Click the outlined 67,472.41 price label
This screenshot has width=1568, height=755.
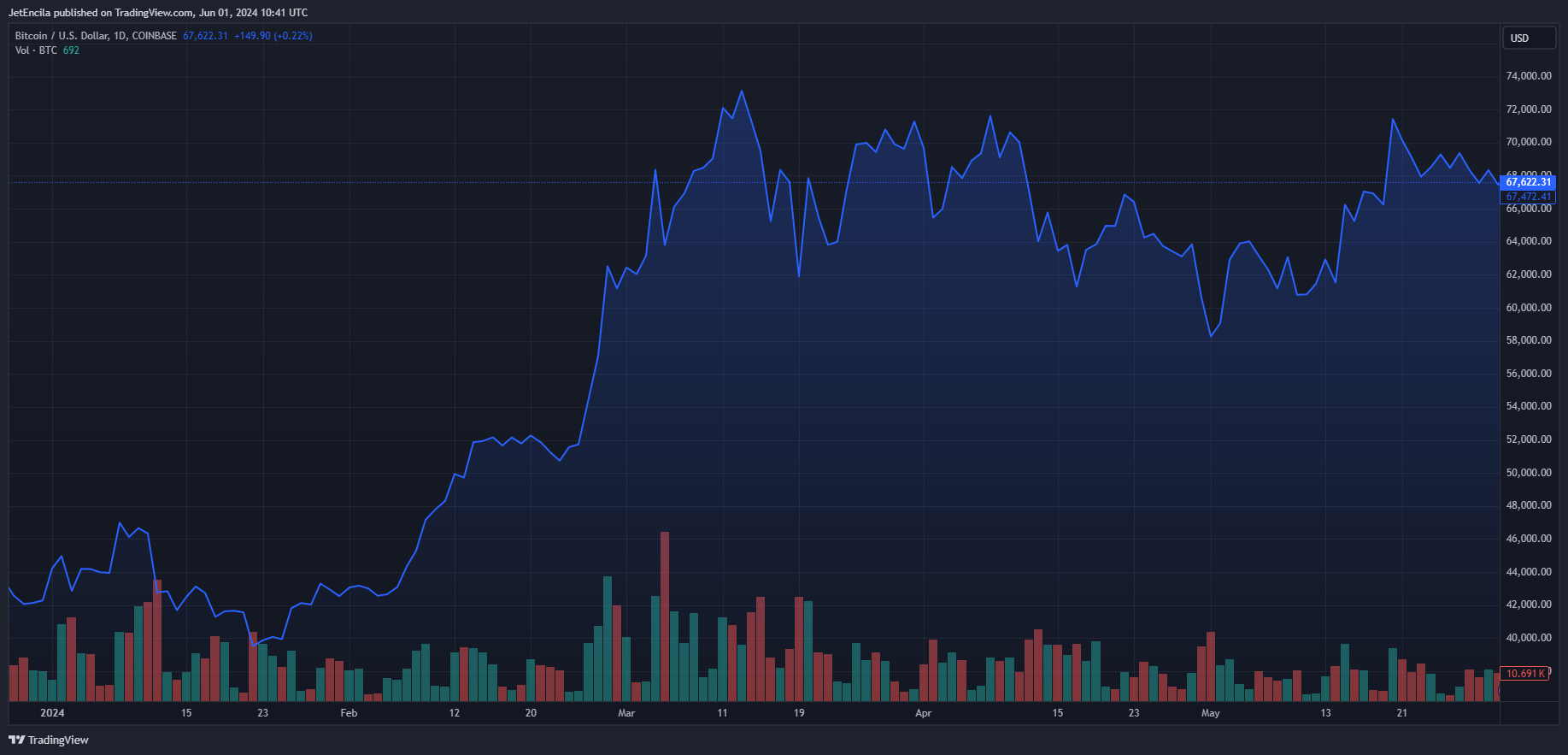(1528, 197)
